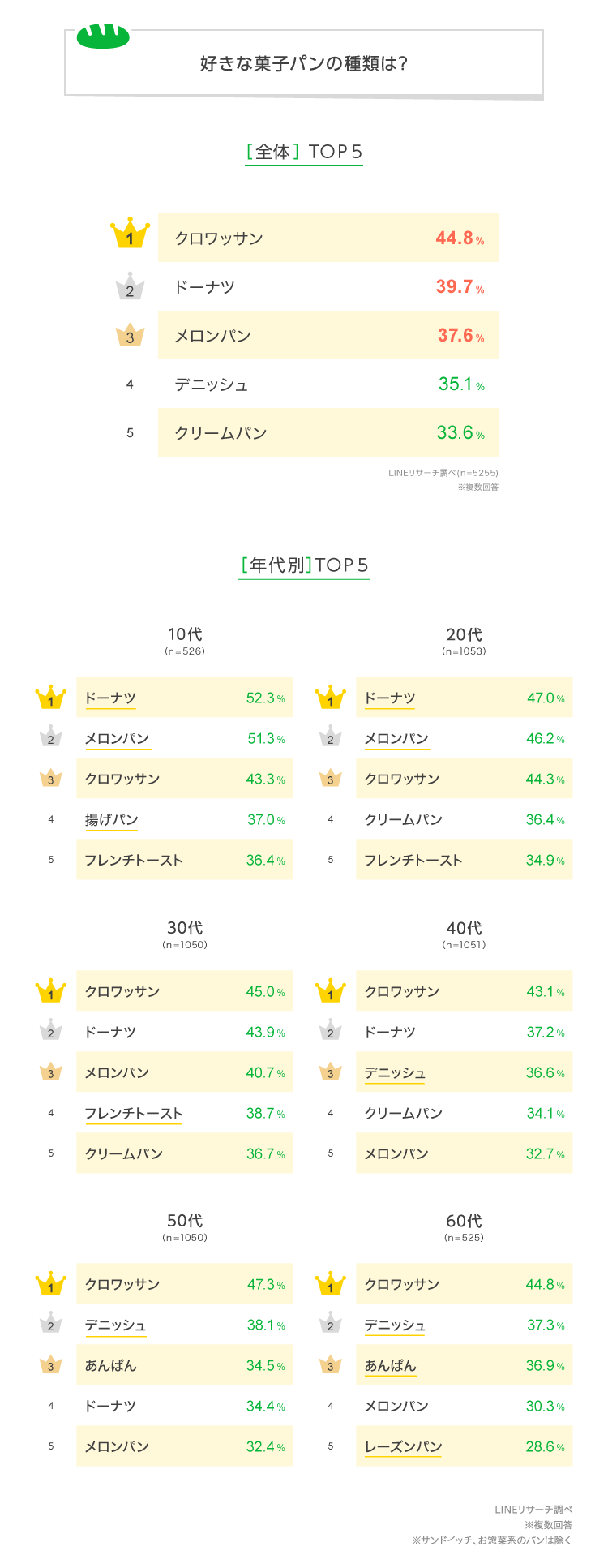
Task: Click the green bread icon in header
Action: 103,36
